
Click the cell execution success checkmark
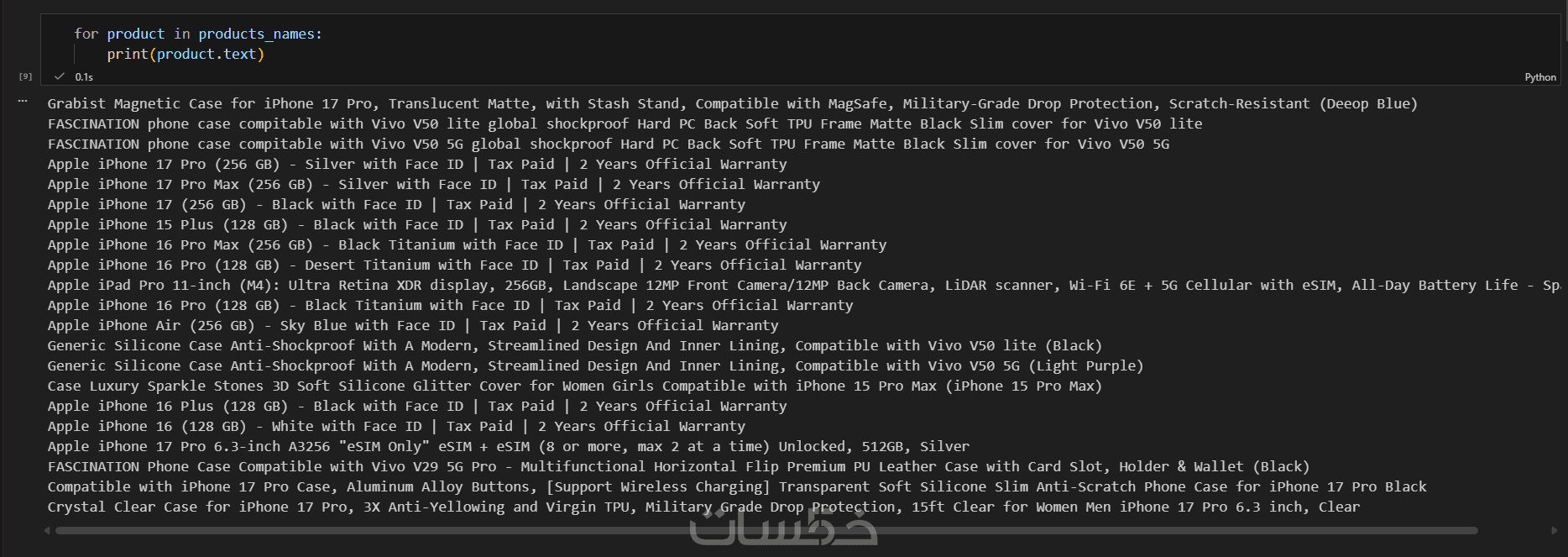pyautogui.click(x=60, y=76)
